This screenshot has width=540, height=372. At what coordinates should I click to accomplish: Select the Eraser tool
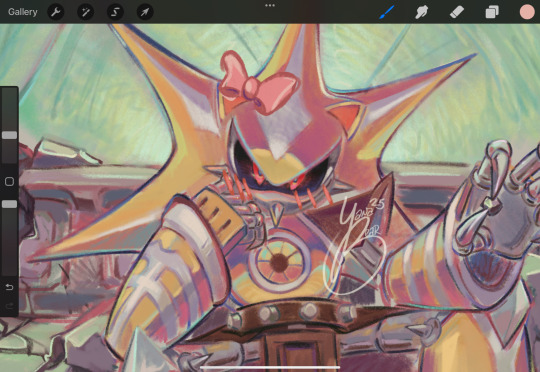[x=457, y=12]
